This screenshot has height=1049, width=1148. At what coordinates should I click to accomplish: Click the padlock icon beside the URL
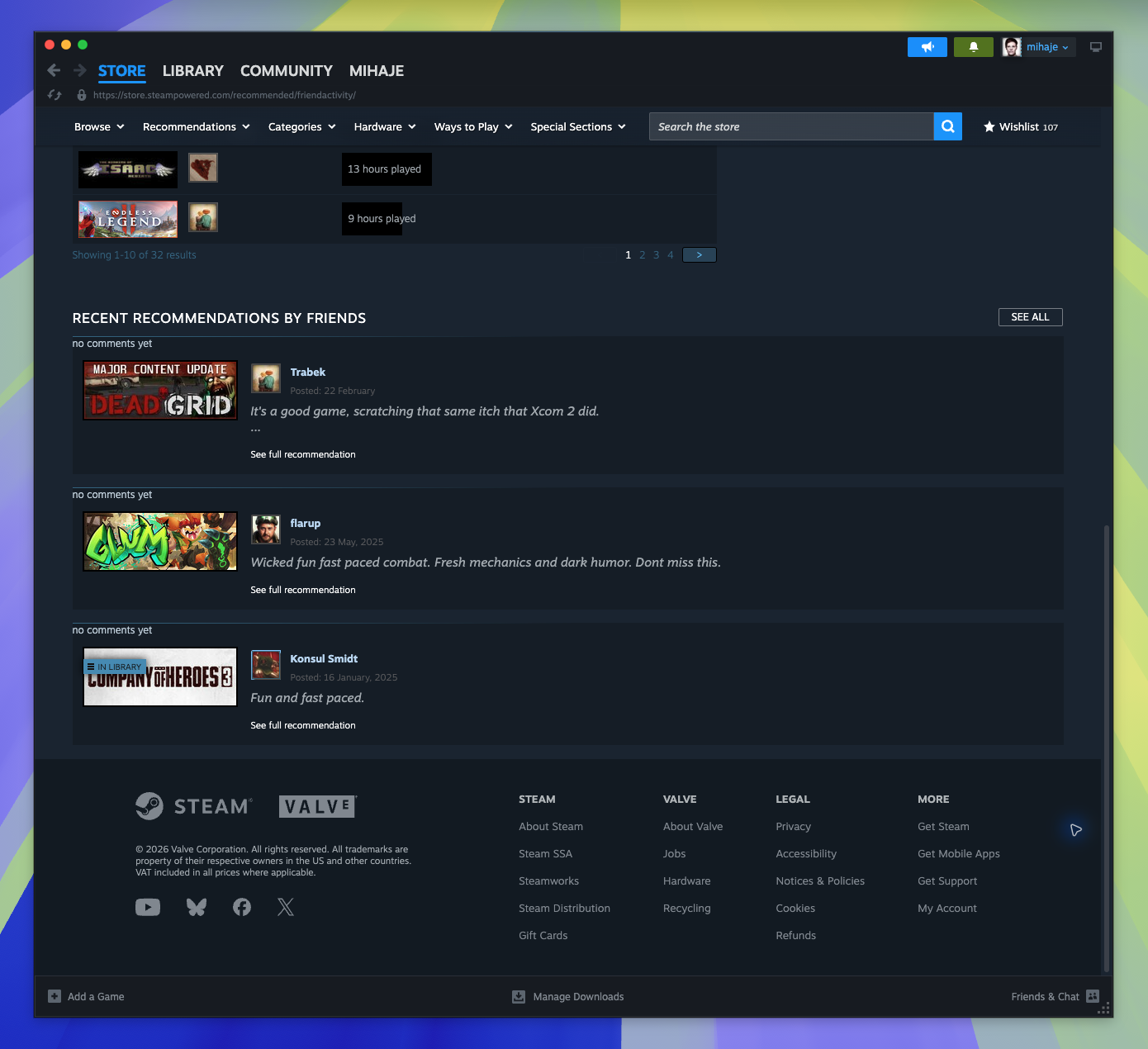coord(81,95)
